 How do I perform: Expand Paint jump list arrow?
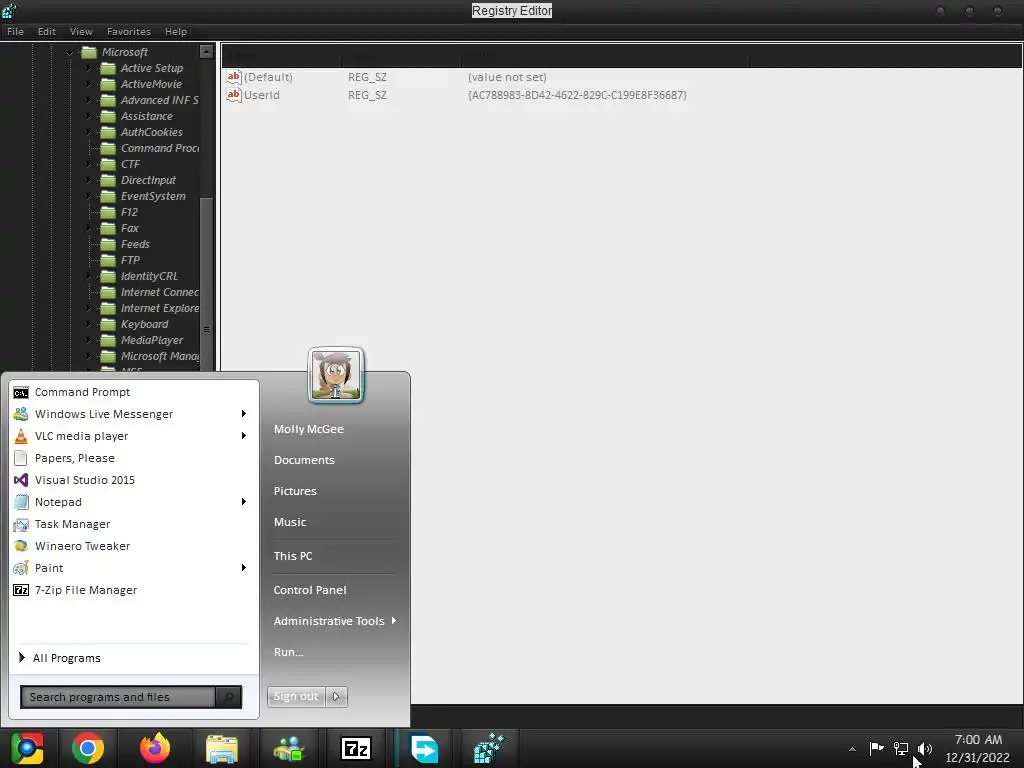[x=244, y=568]
